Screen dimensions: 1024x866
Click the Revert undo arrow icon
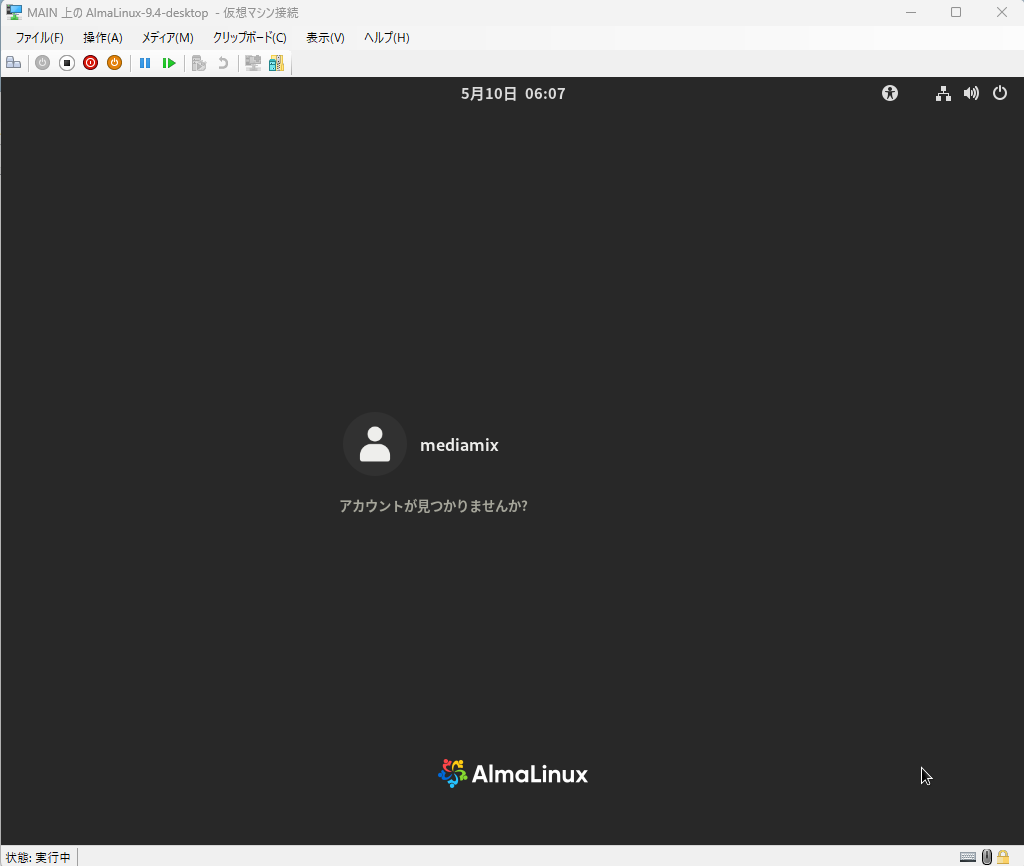pyautogui.click(x=223, y=63)
